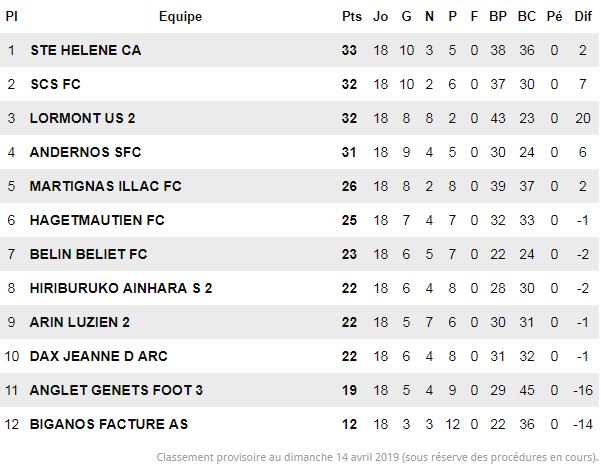Select ANGLET GENETS FOOT 3 team
The height and width of the screenshot is (468, 601).
click(x=116, y=390)
